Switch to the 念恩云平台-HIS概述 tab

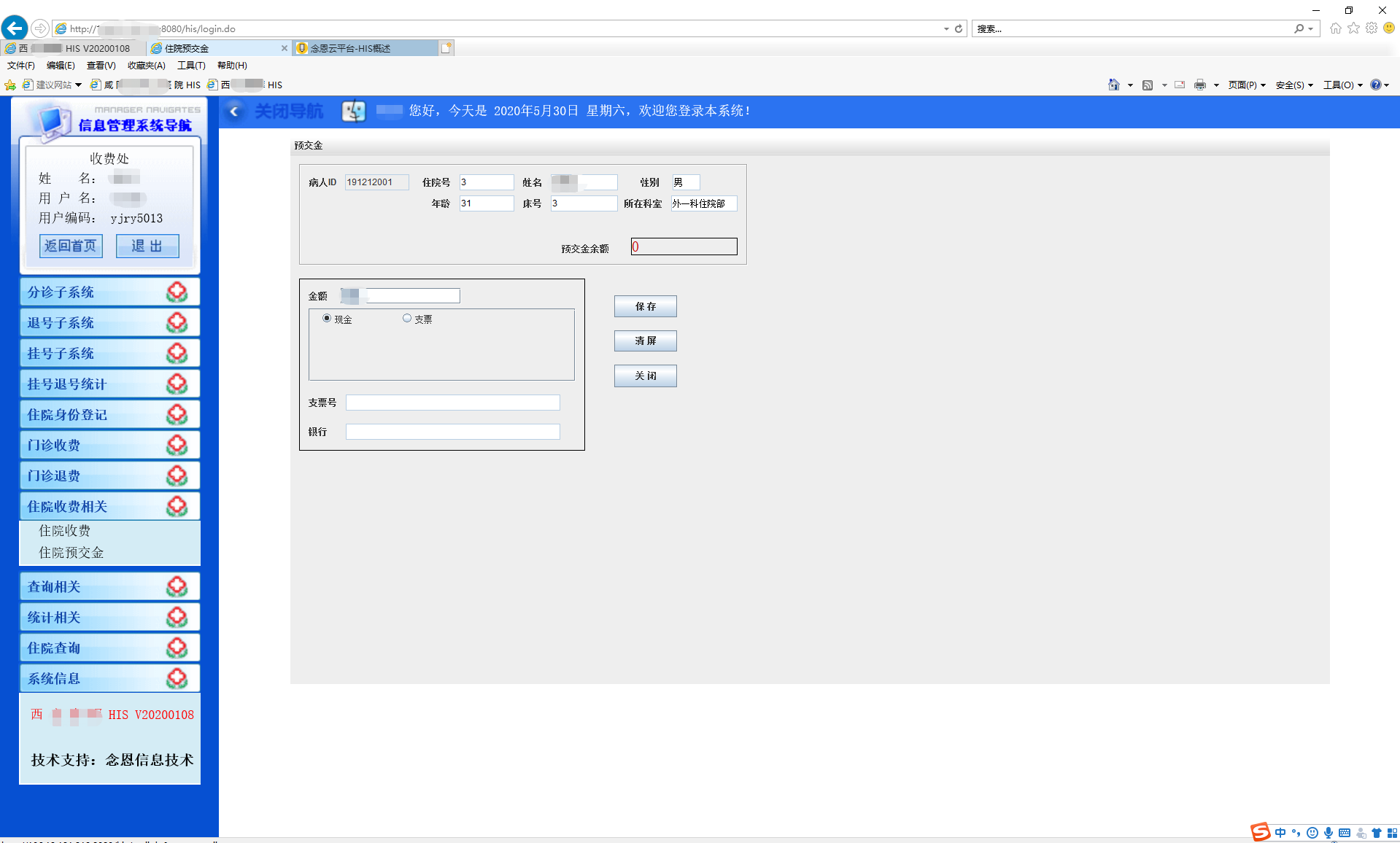coord(365,49)
